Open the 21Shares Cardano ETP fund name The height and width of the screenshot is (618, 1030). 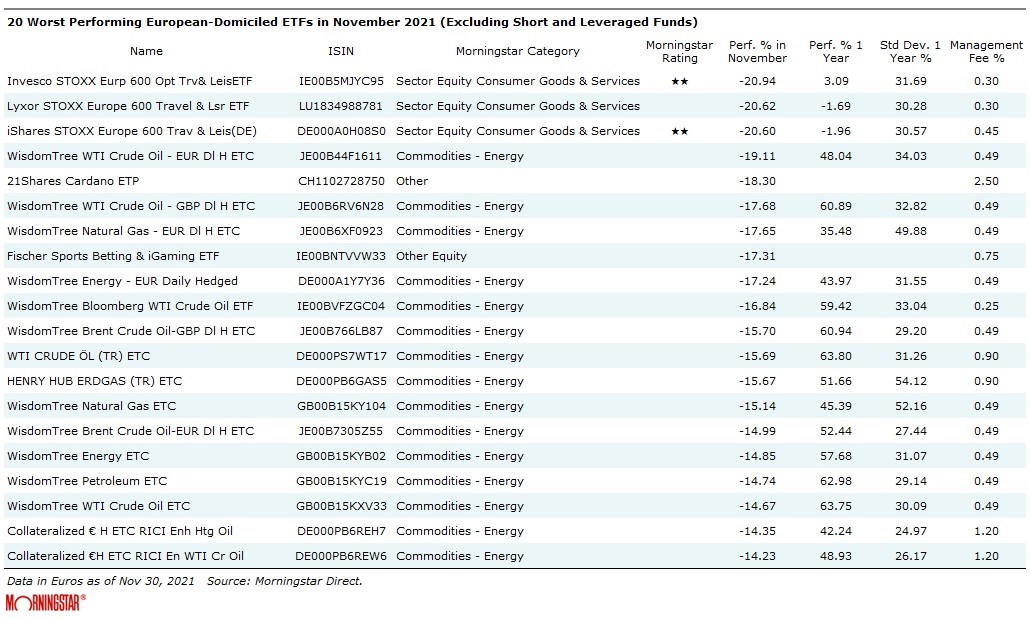point(73,181)
